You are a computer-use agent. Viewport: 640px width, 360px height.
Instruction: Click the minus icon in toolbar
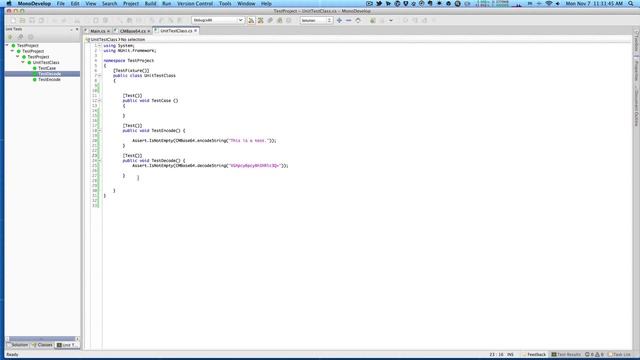click(x=349, y=20)
